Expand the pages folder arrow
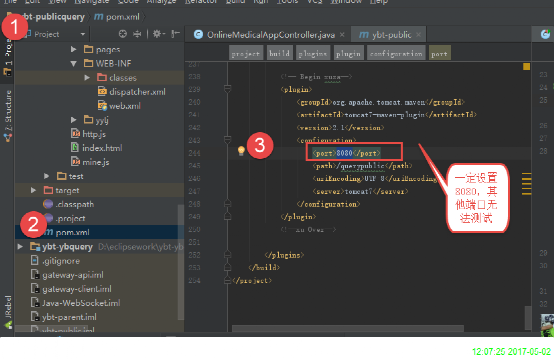 (73, 49)
